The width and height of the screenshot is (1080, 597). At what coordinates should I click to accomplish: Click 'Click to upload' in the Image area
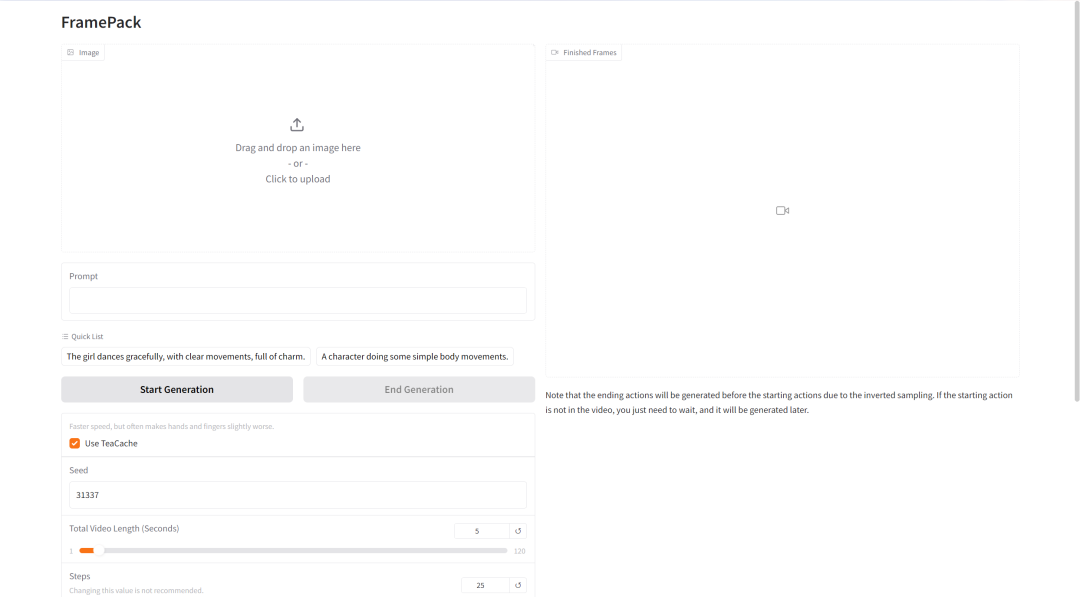[x=298, y=179]
